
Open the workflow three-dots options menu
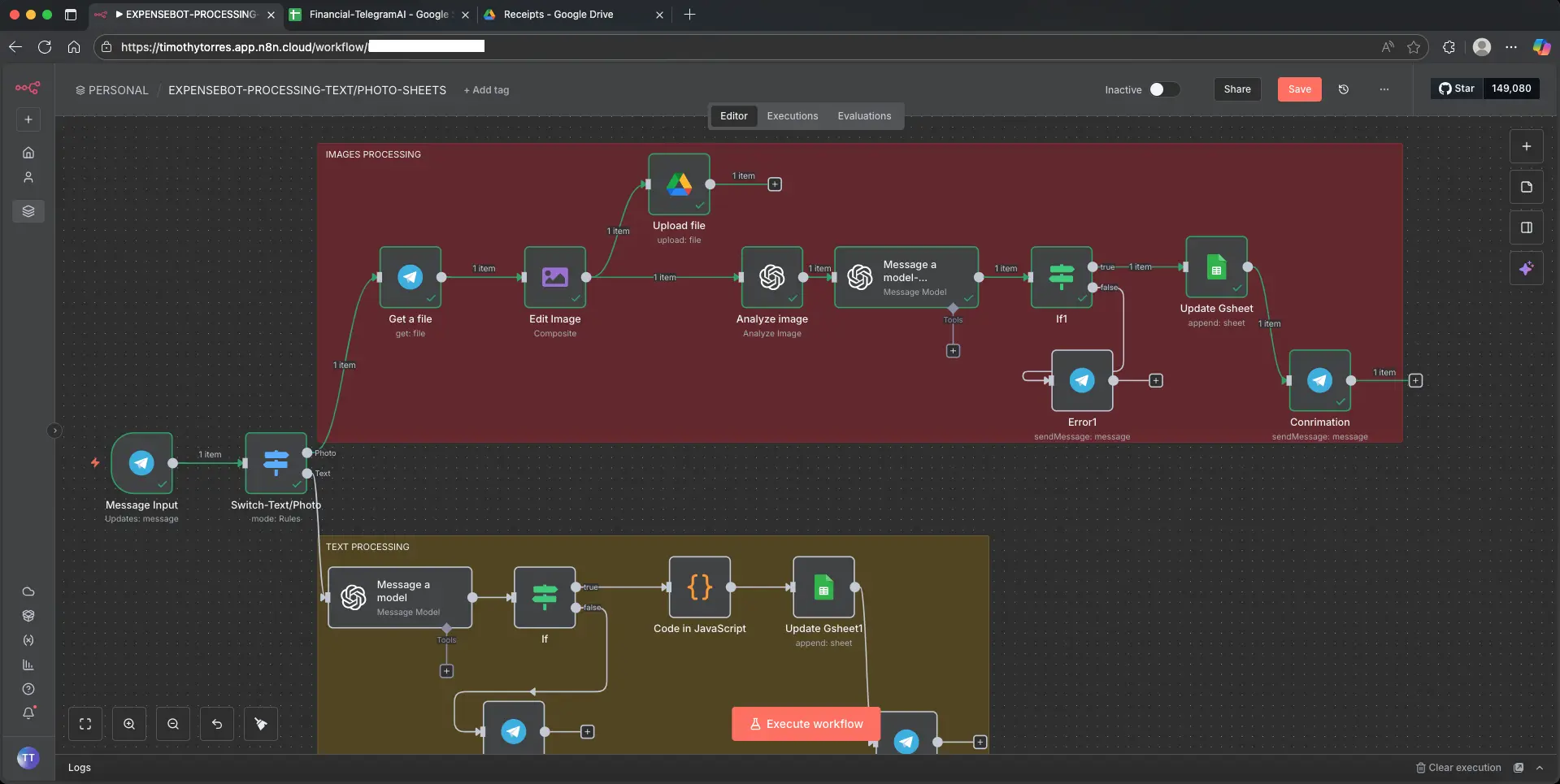pyautogui.click(x=1384, y=89)
